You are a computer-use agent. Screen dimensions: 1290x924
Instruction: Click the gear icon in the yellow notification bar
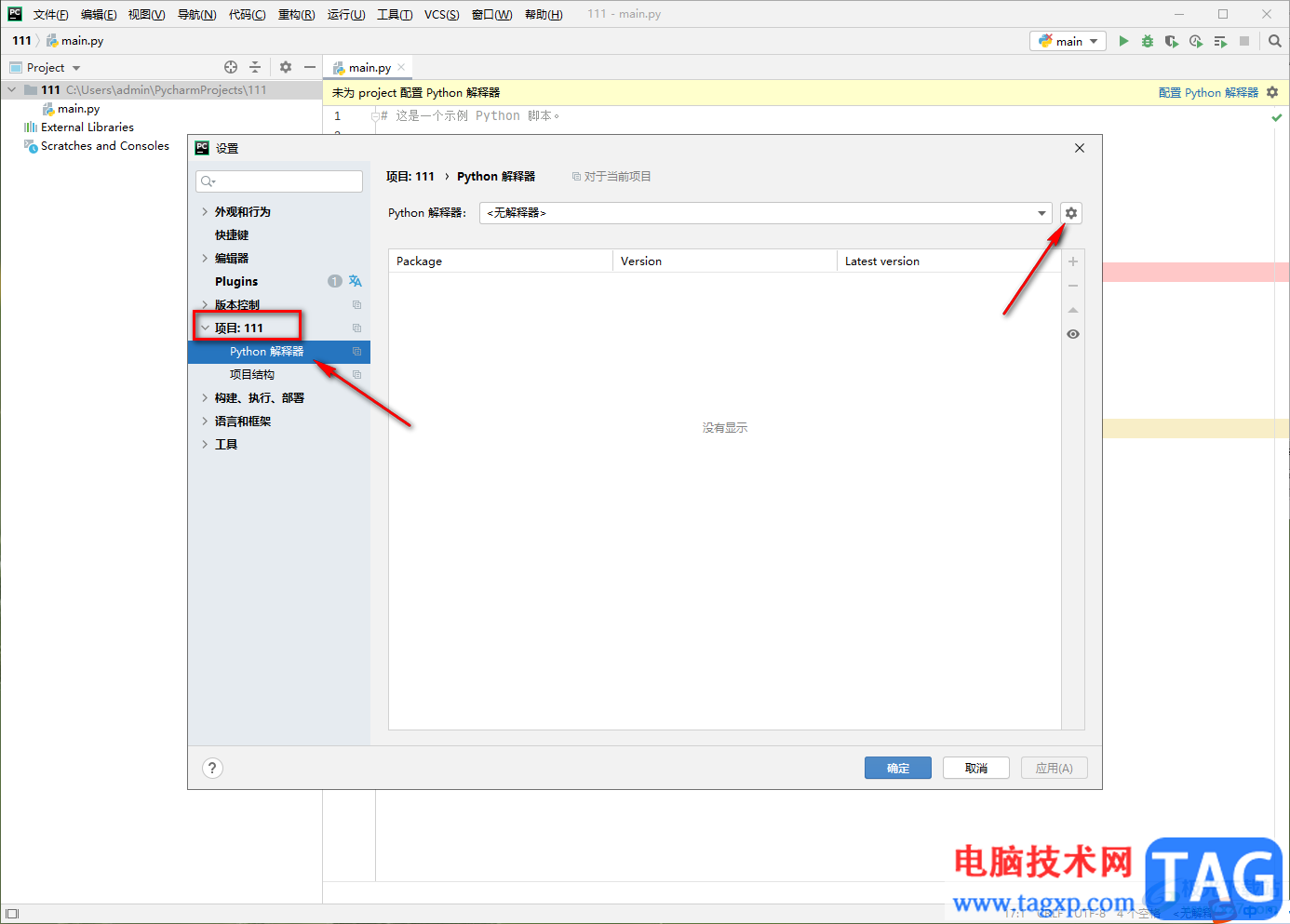click(x=1272, y=92)
